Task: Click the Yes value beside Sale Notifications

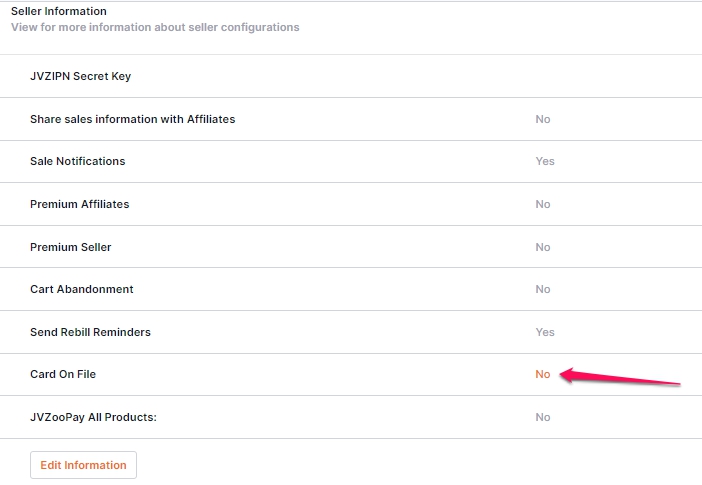Action: [544, 161]
